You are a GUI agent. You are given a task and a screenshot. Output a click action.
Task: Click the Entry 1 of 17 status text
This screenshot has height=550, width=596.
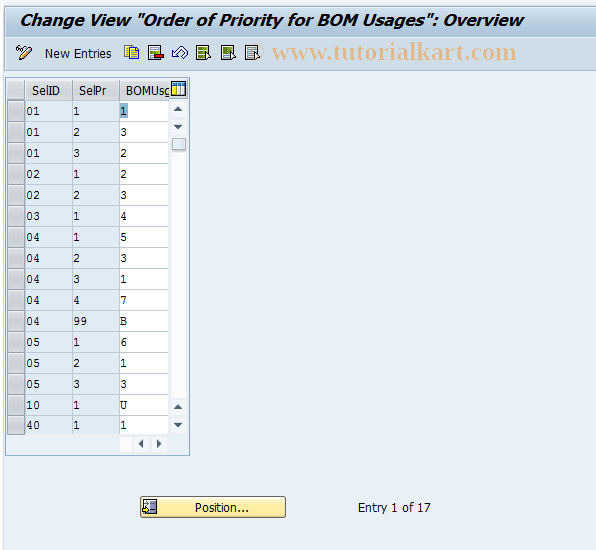tap(394, 507)
